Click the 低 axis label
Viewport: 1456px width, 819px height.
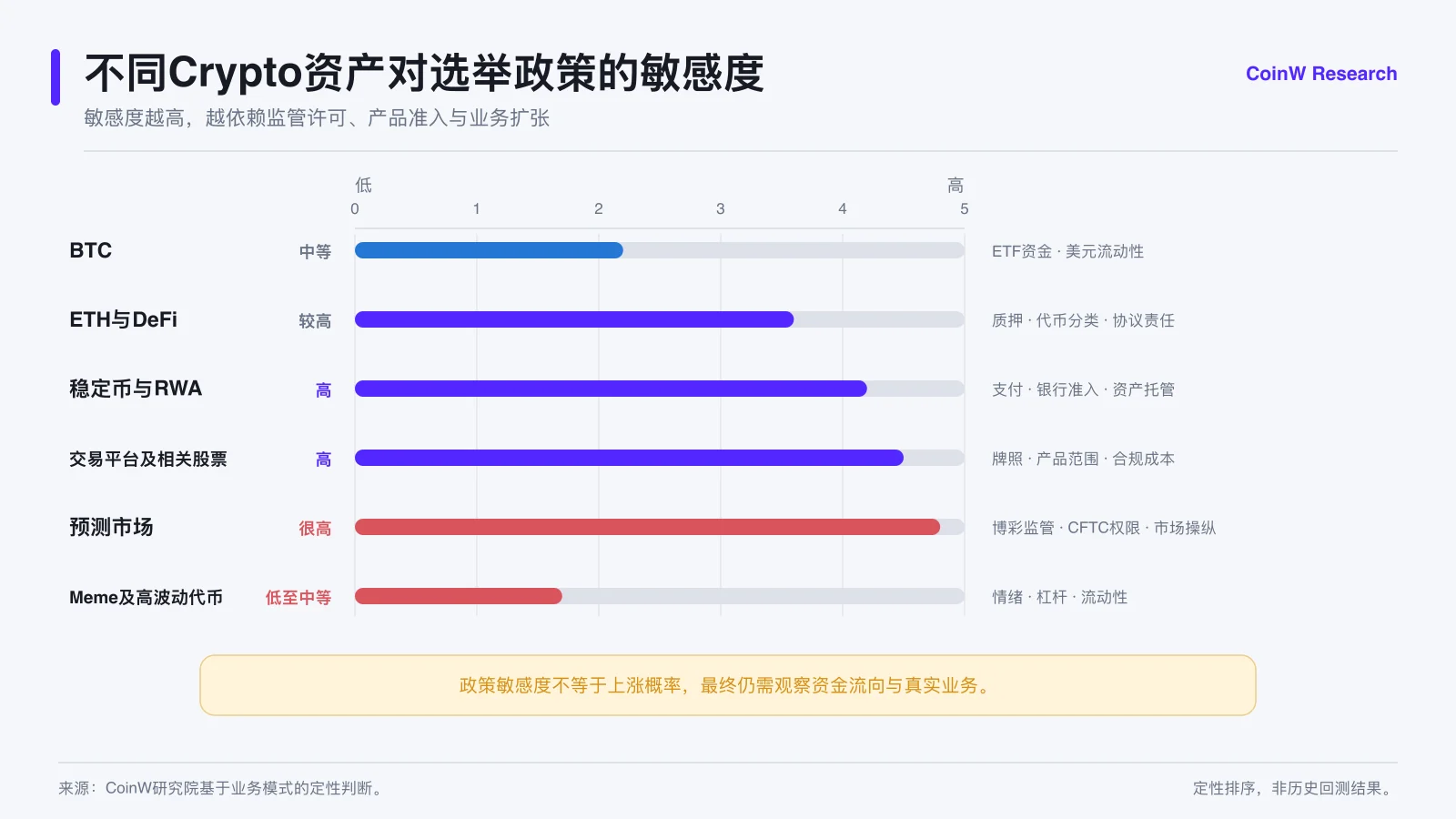click(363, 186)
